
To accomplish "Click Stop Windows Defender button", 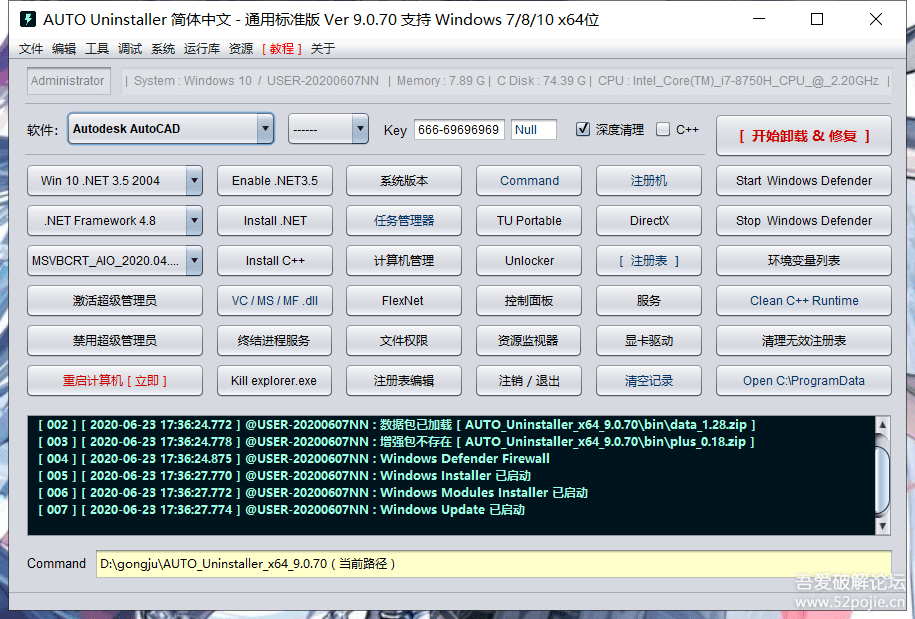I will [x=804, y=221].
